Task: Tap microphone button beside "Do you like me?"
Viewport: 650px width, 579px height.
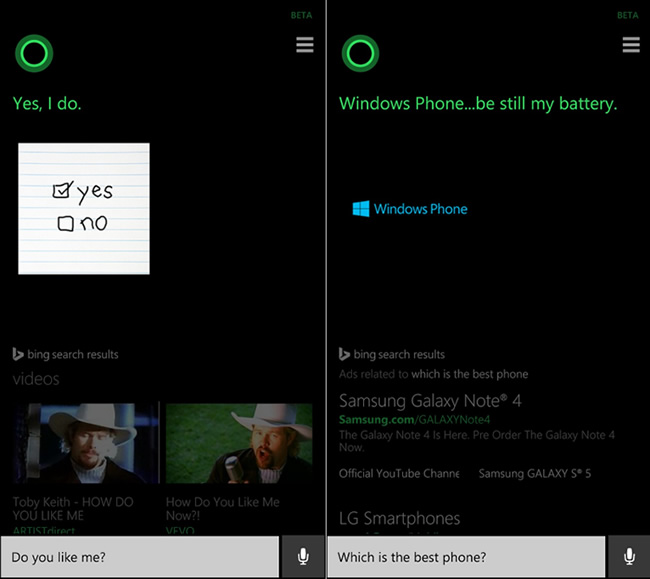Action: 303,557
